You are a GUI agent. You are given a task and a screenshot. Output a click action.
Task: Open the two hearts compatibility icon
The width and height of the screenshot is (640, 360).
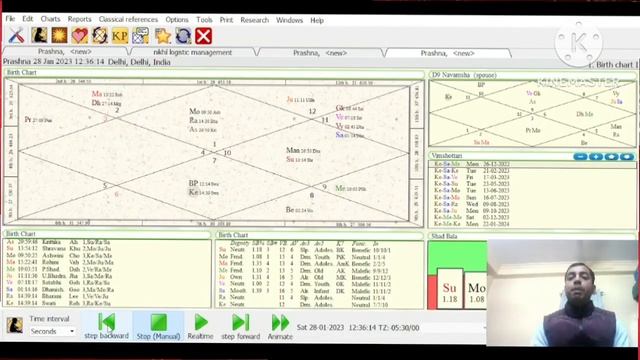[x=80, y=36]
